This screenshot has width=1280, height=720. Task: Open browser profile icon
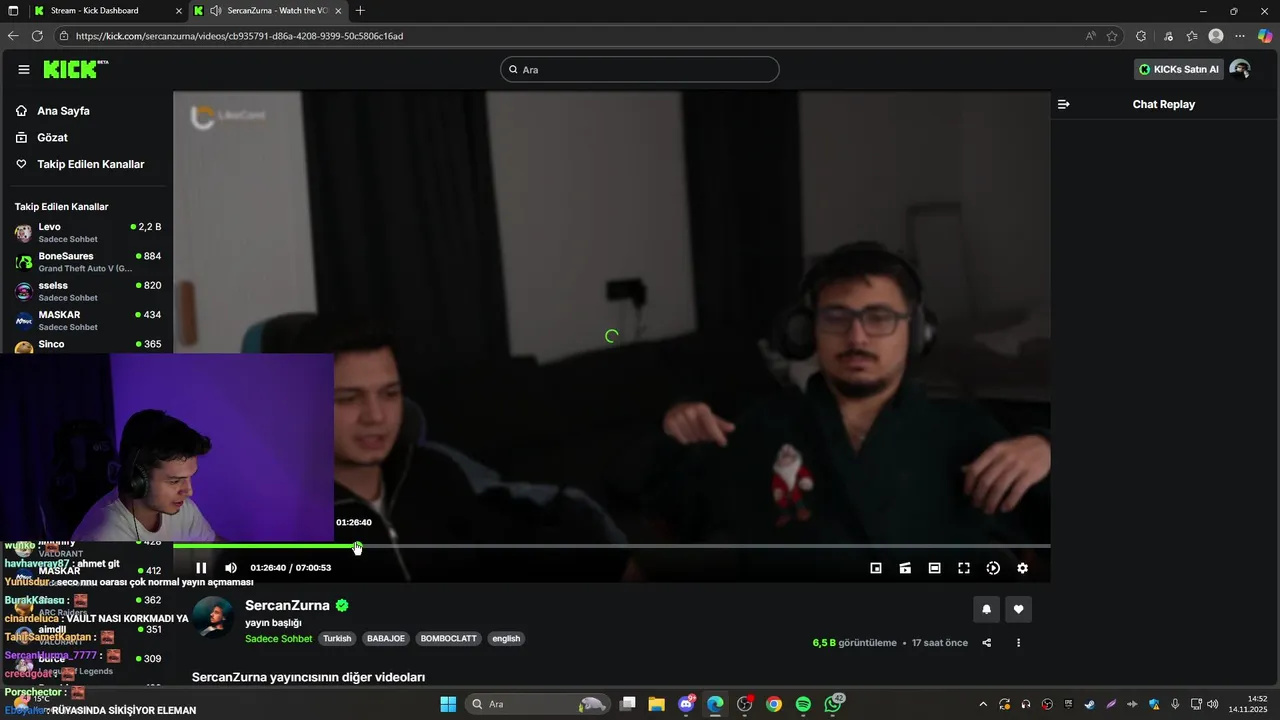[x=1216, y=36]
